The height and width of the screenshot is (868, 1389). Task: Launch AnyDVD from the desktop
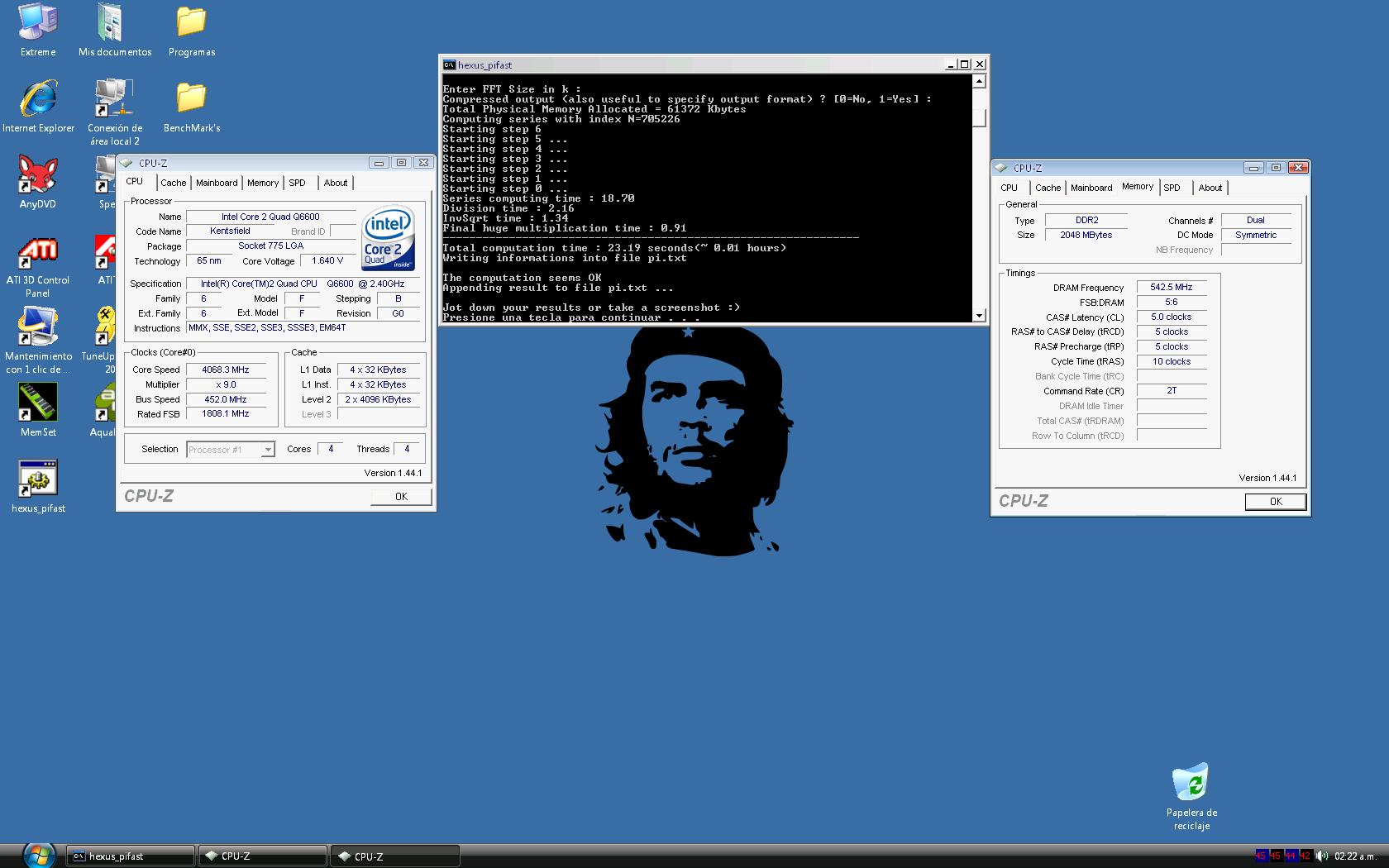click(x=38, y=182)
